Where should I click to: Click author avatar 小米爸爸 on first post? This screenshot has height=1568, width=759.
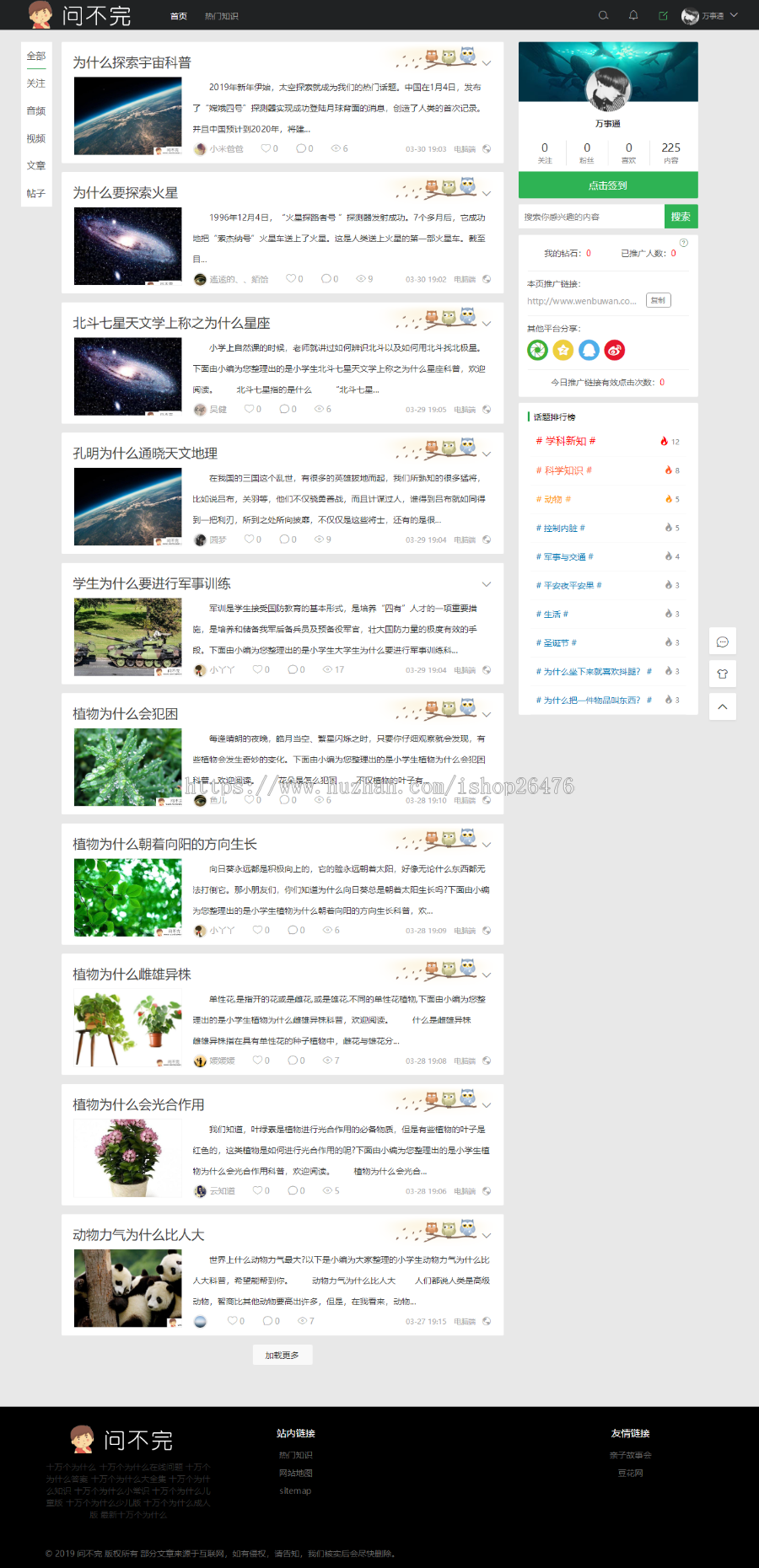tap(200, 148)
